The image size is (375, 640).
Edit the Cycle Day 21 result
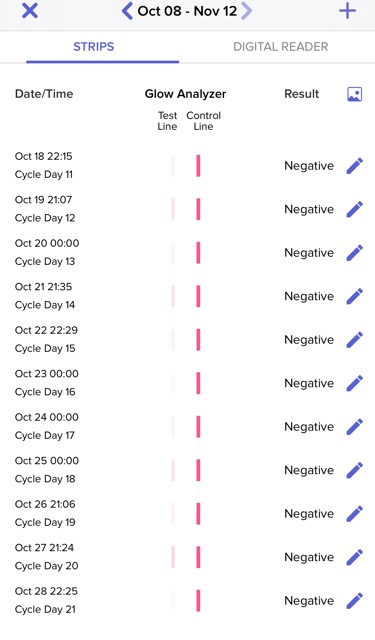(355, 601)
